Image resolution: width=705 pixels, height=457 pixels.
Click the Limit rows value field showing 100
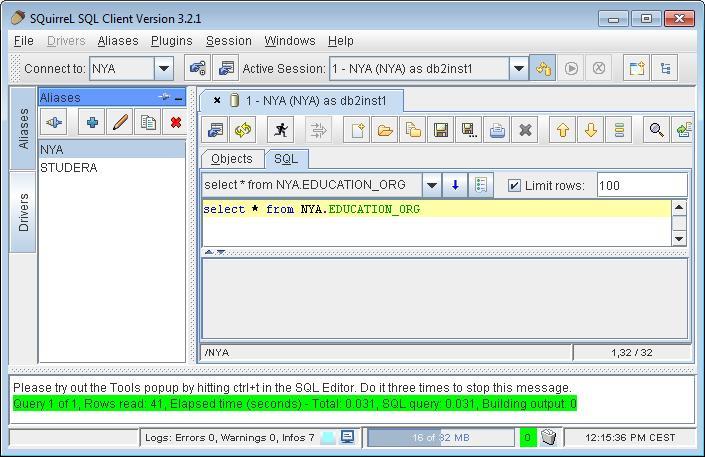click(x=642, y=185)
